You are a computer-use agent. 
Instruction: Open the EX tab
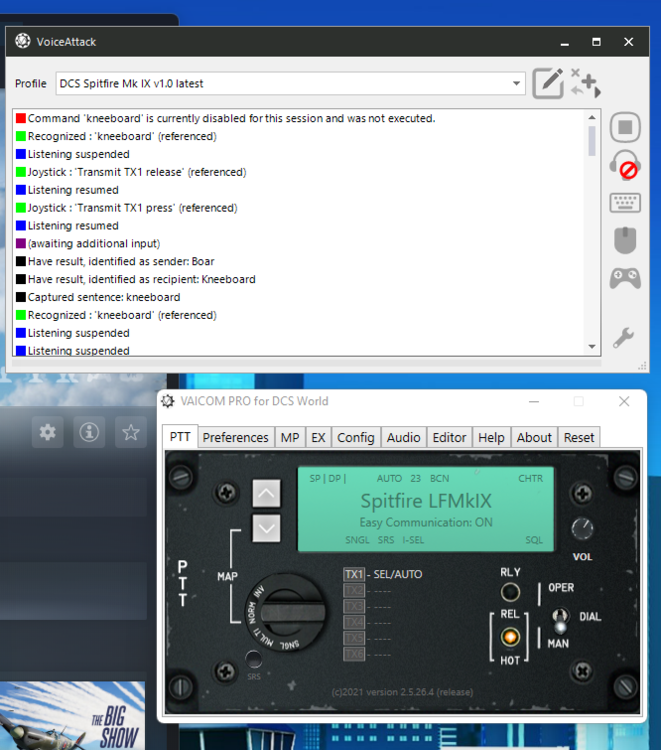[x=318, y=438]
